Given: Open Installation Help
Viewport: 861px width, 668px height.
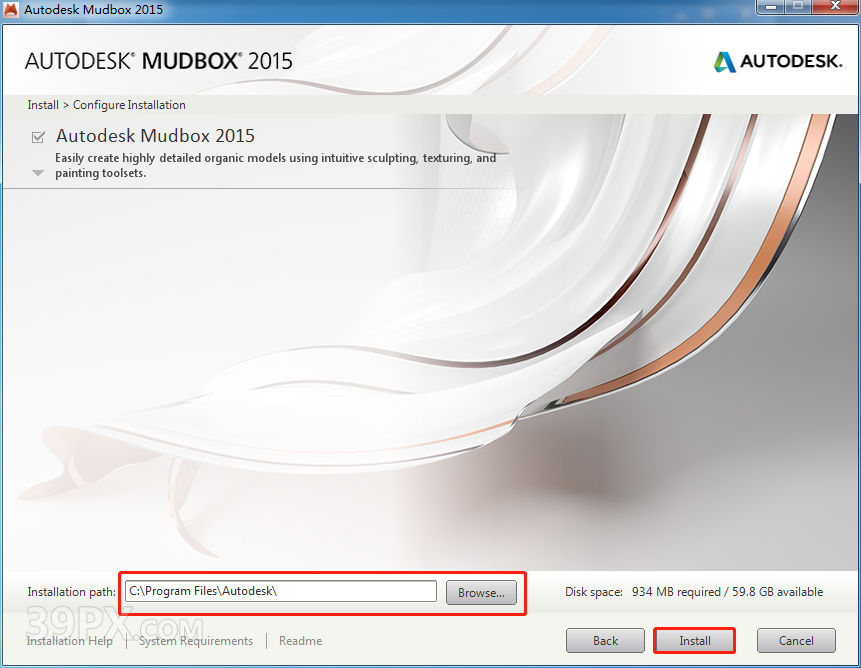Looking at the screenshot, I should (x=69, y=641).
